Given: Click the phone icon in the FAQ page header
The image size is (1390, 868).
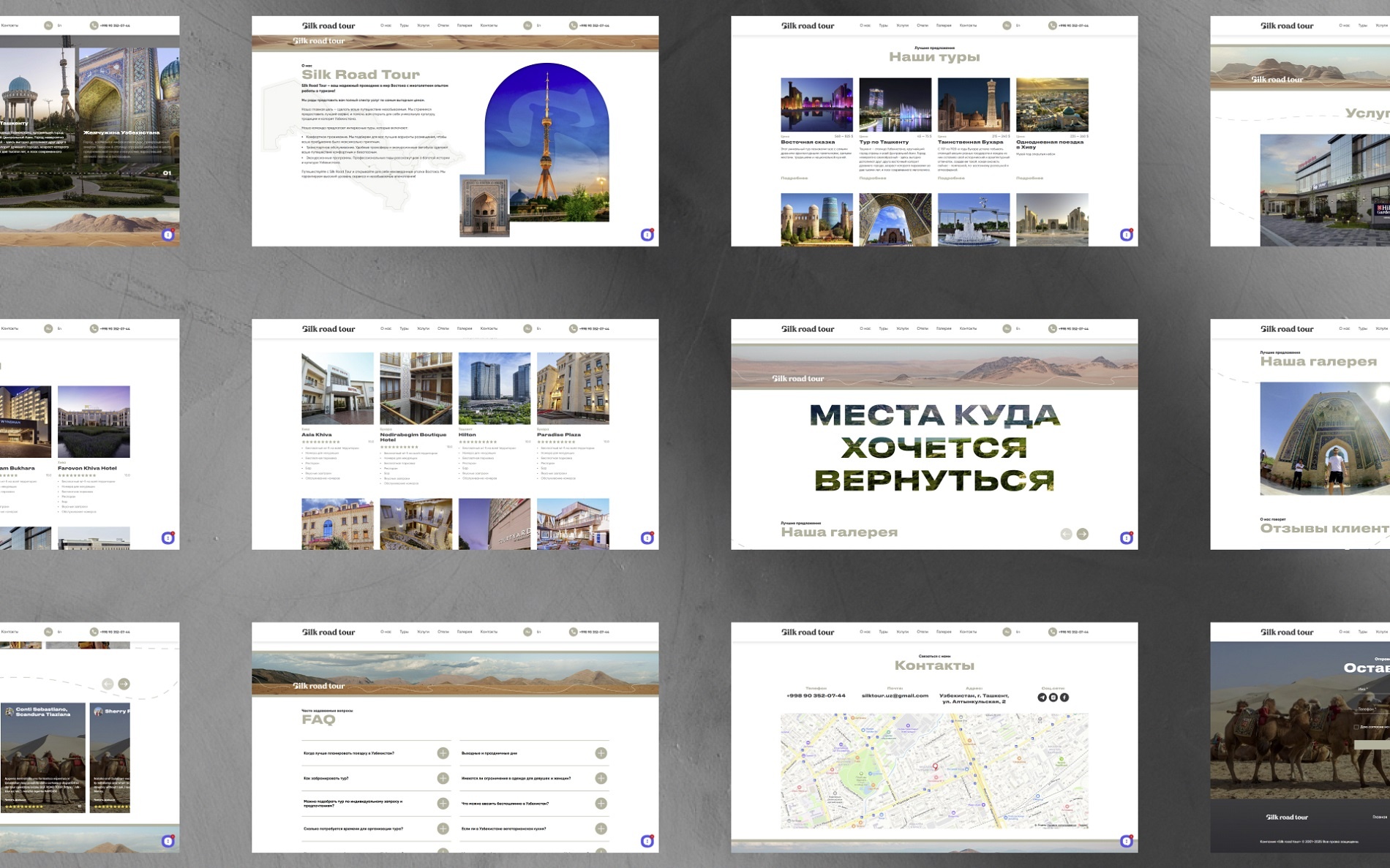Looking at the screenshot, I should [573, 632].
